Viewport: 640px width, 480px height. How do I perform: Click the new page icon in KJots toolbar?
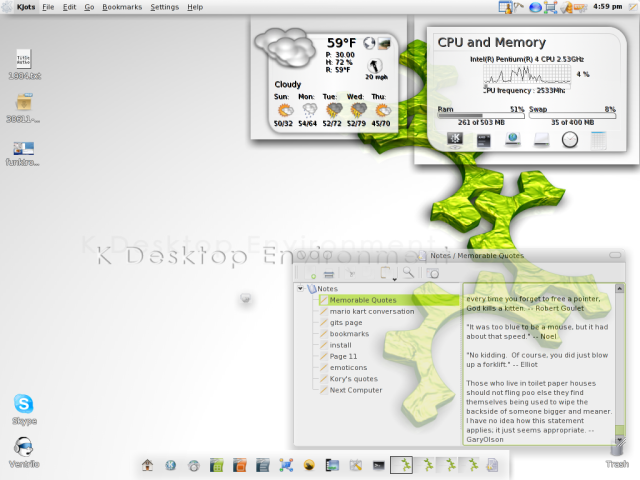coord(312,273)
